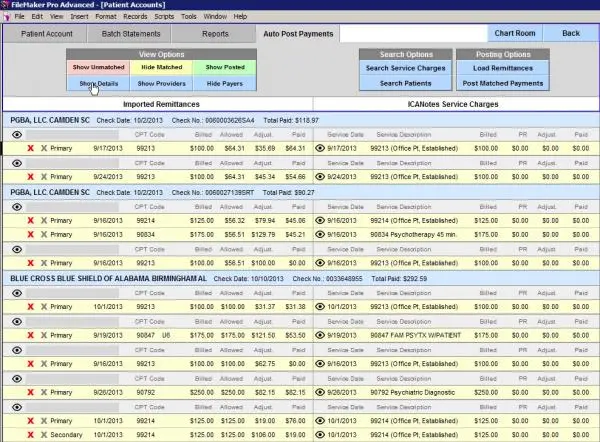The image size is (600, 442).
Task: Open the Window menu
Action: point(215,16)
